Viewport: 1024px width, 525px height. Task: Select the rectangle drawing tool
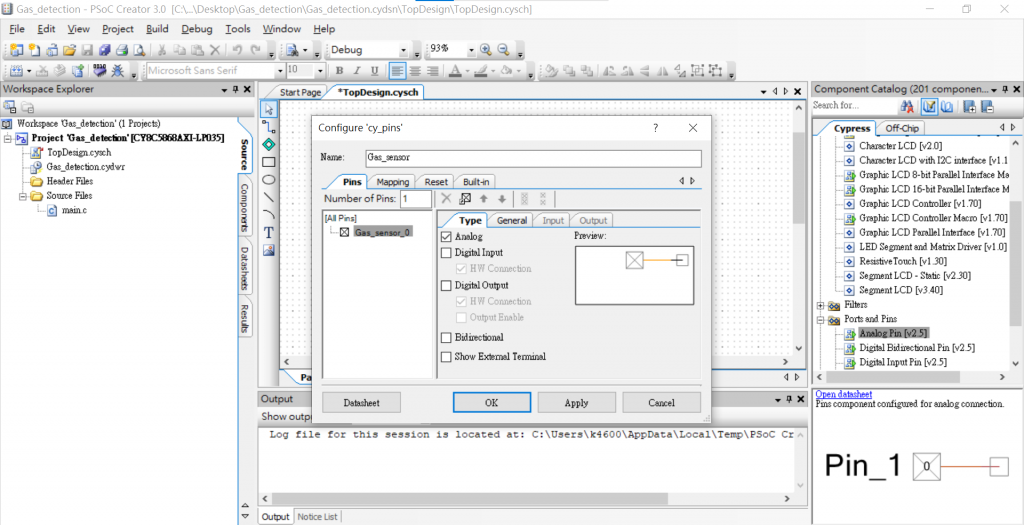[268, 162]
